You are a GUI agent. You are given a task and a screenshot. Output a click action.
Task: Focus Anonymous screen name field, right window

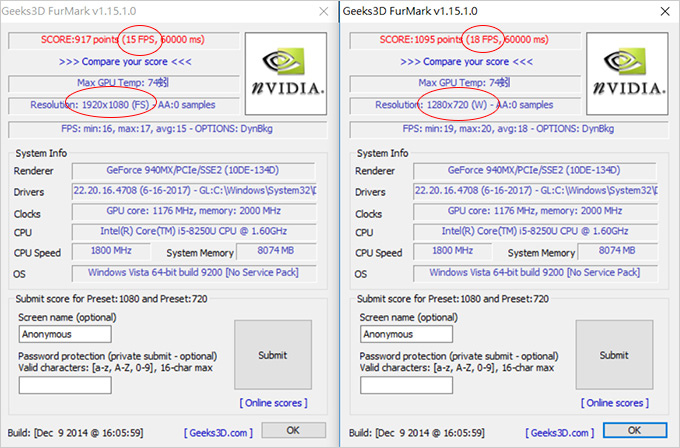coord(406,334)
